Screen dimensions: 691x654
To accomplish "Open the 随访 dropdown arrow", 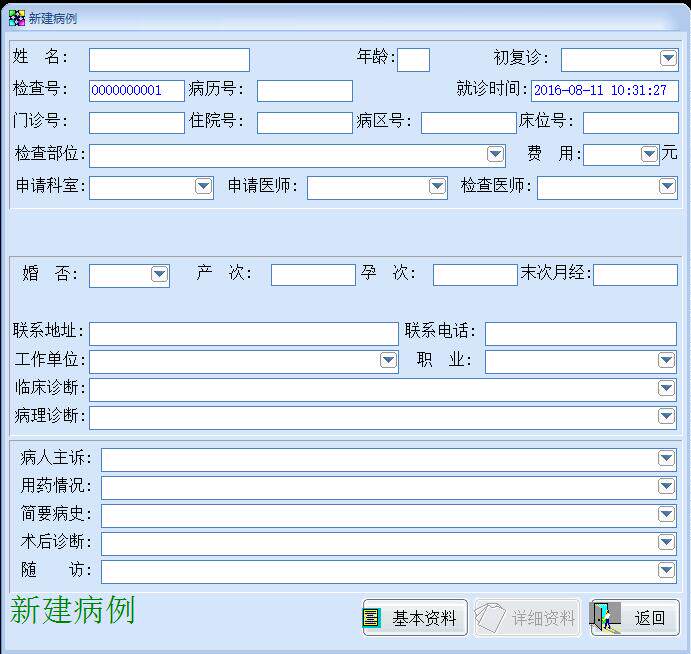I will coord(666,570).
